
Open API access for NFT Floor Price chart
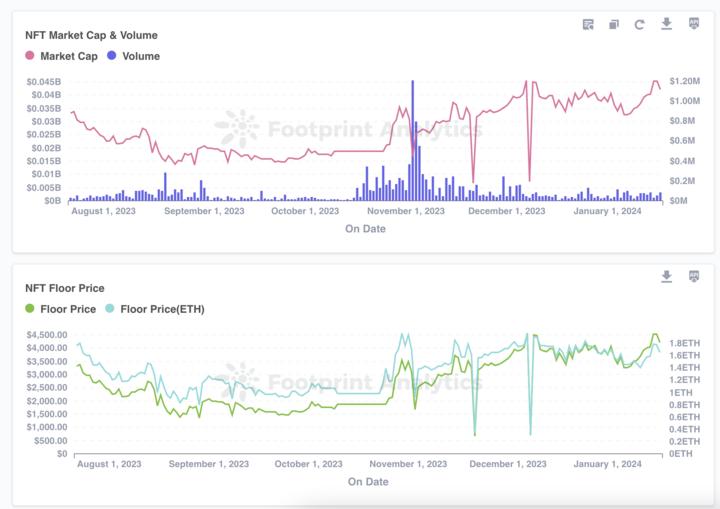694,276
